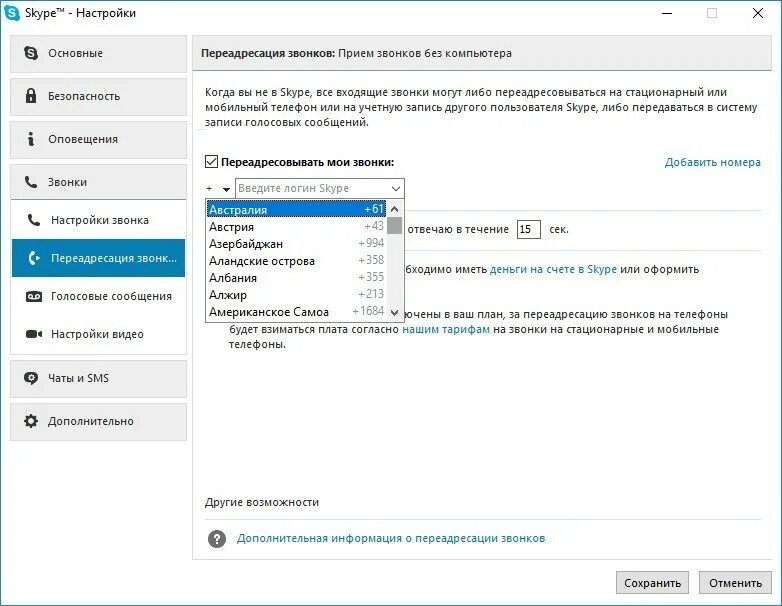Open the Безопасность settings section
Image resolution: width=782 pixels, height=606 pixels.
pos(98,96)
